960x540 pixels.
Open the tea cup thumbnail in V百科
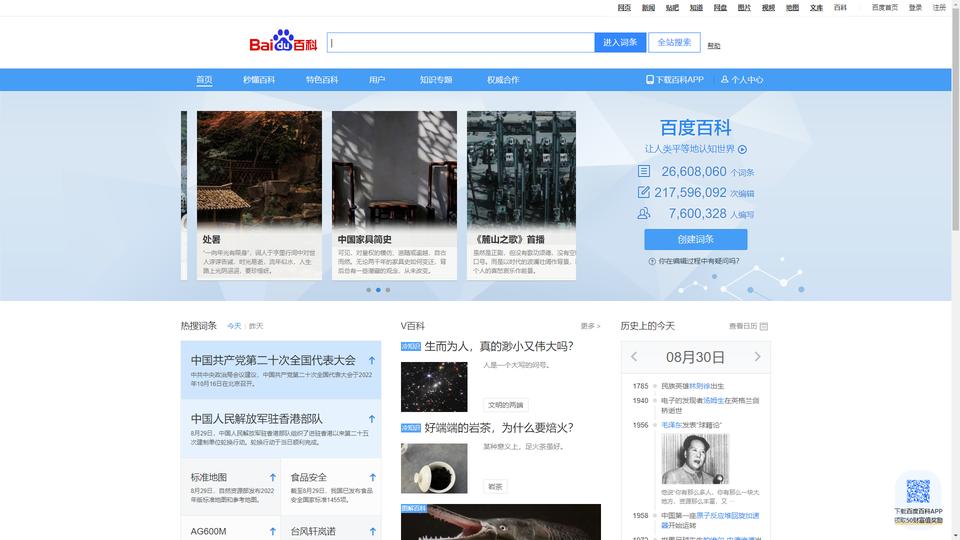(x=434, y=468)
